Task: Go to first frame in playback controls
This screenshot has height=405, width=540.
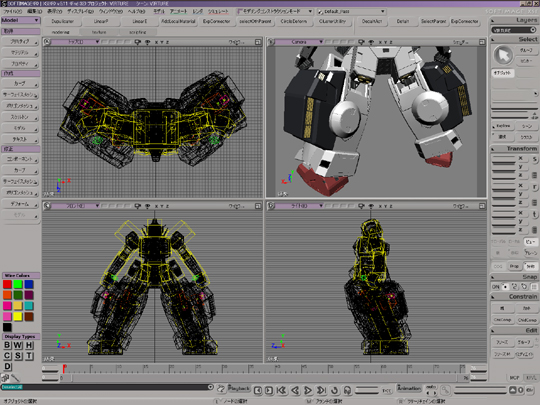Action: [x=281, y=390]
